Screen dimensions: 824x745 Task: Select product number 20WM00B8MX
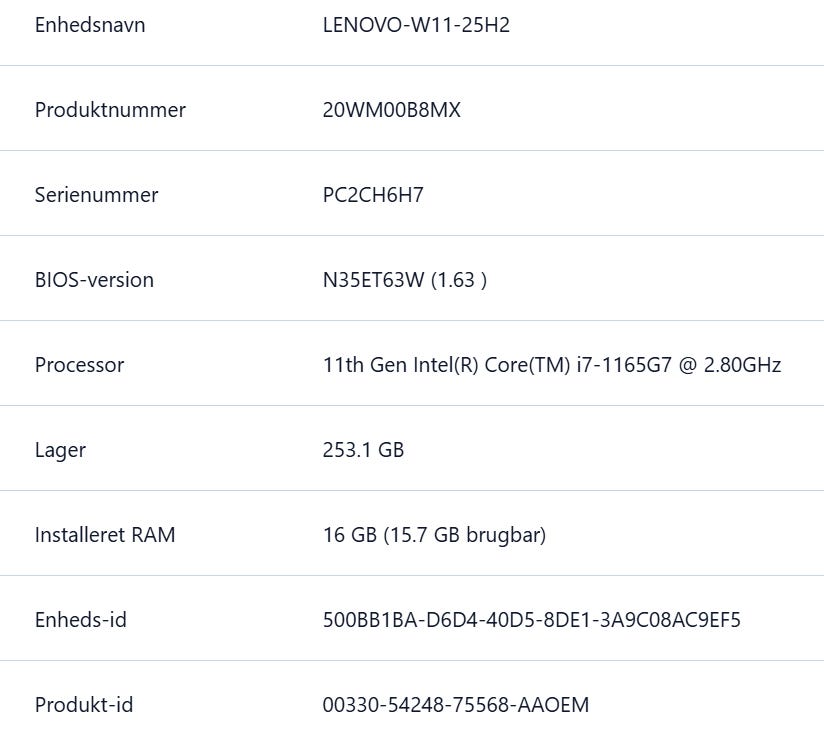[391, 110]
